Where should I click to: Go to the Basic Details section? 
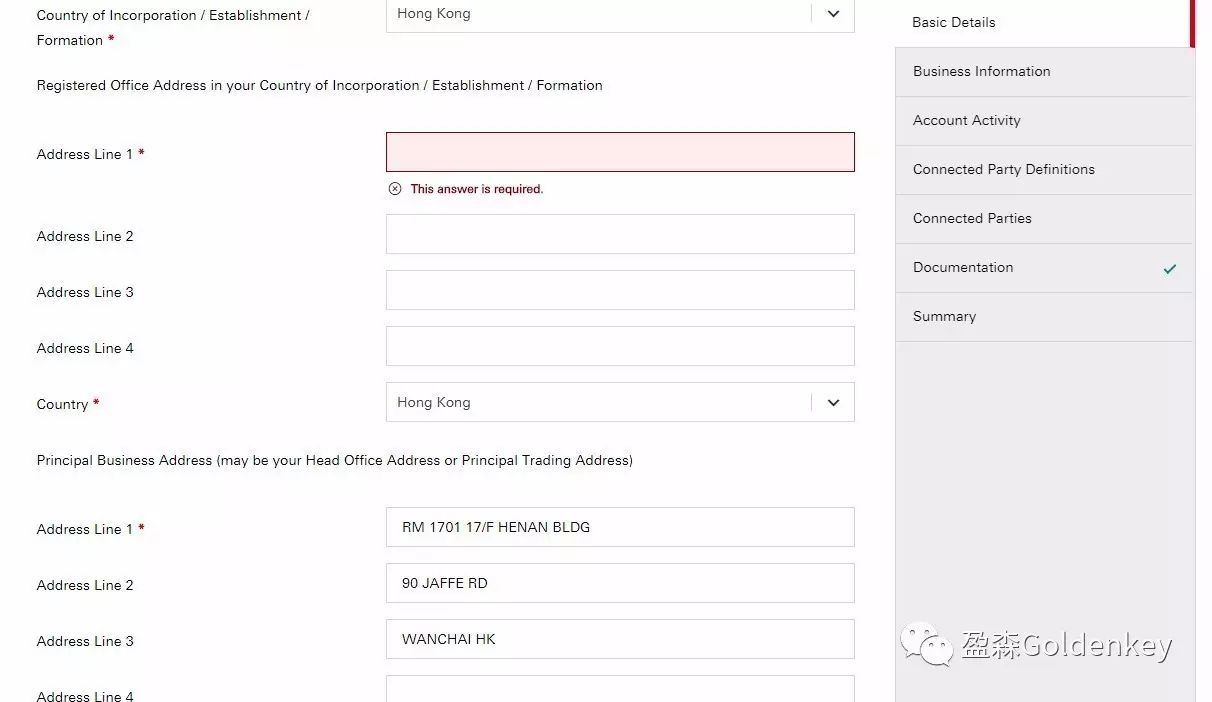pos(954,22)
